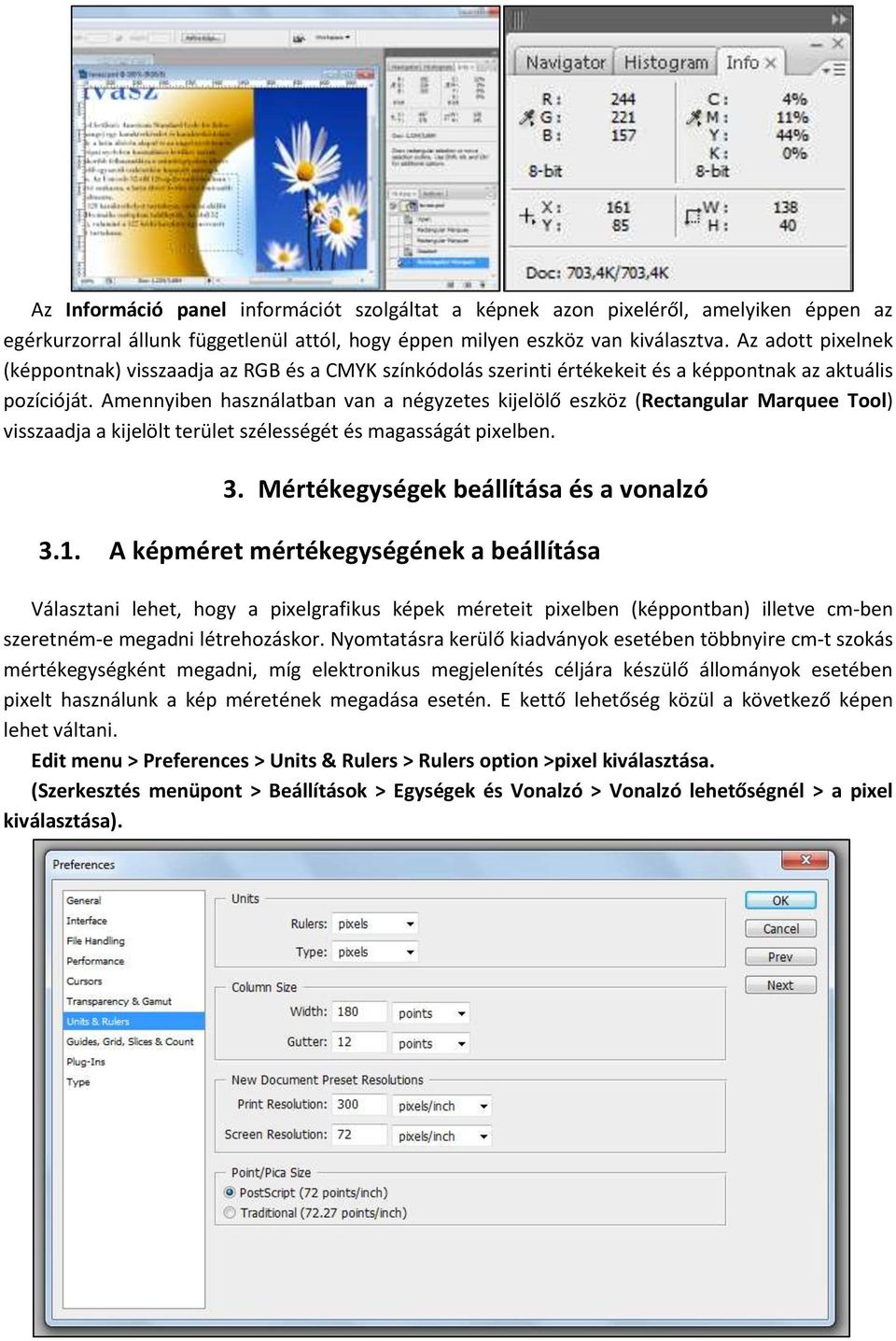The image size is (896, 1341).
Task: Select Guides, Grid, Slices & Count
Action: point(131,1041)
